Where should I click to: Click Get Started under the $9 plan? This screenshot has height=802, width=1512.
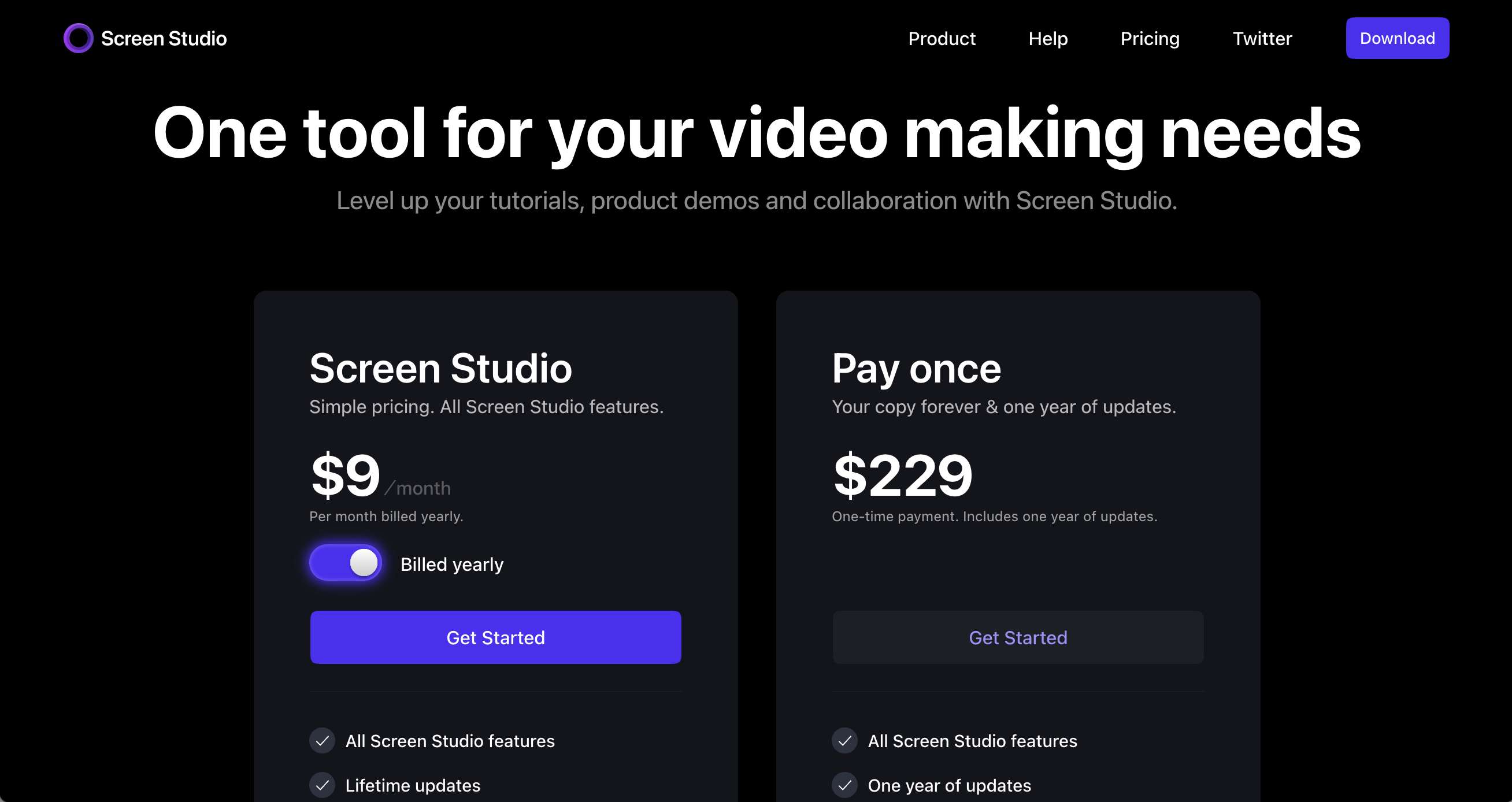point(495,637)
